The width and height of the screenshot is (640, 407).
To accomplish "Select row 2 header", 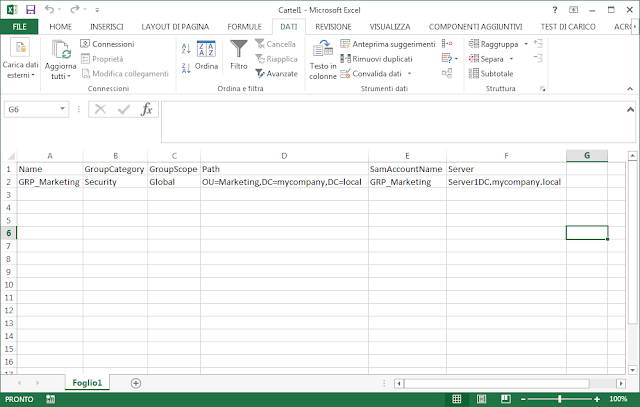I will coord(8,182).
